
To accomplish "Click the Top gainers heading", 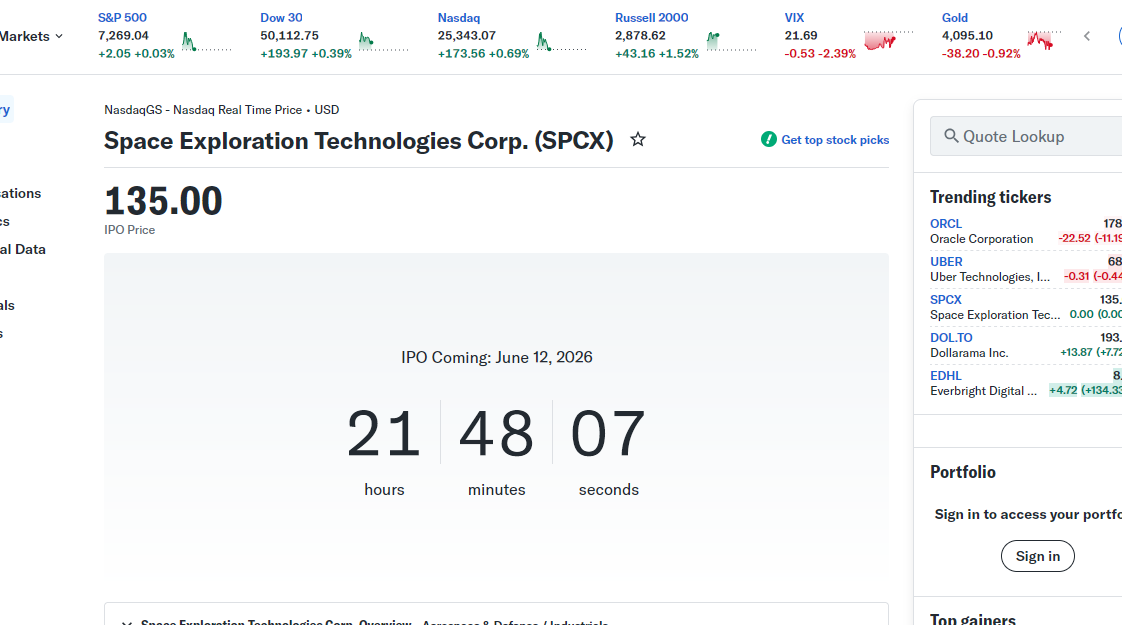I will pos(972,619).
